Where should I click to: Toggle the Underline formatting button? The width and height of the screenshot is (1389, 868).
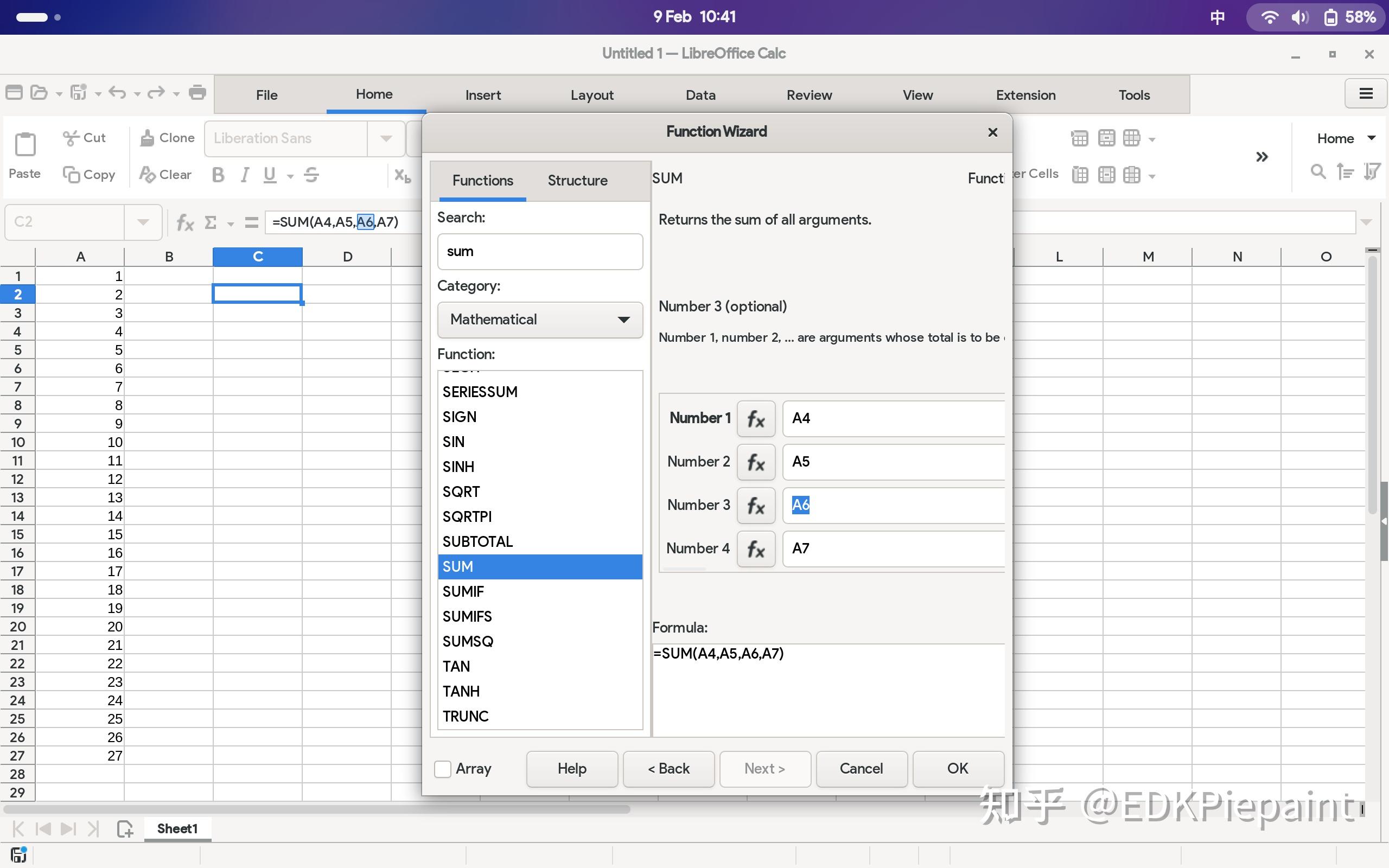[269, 175]
